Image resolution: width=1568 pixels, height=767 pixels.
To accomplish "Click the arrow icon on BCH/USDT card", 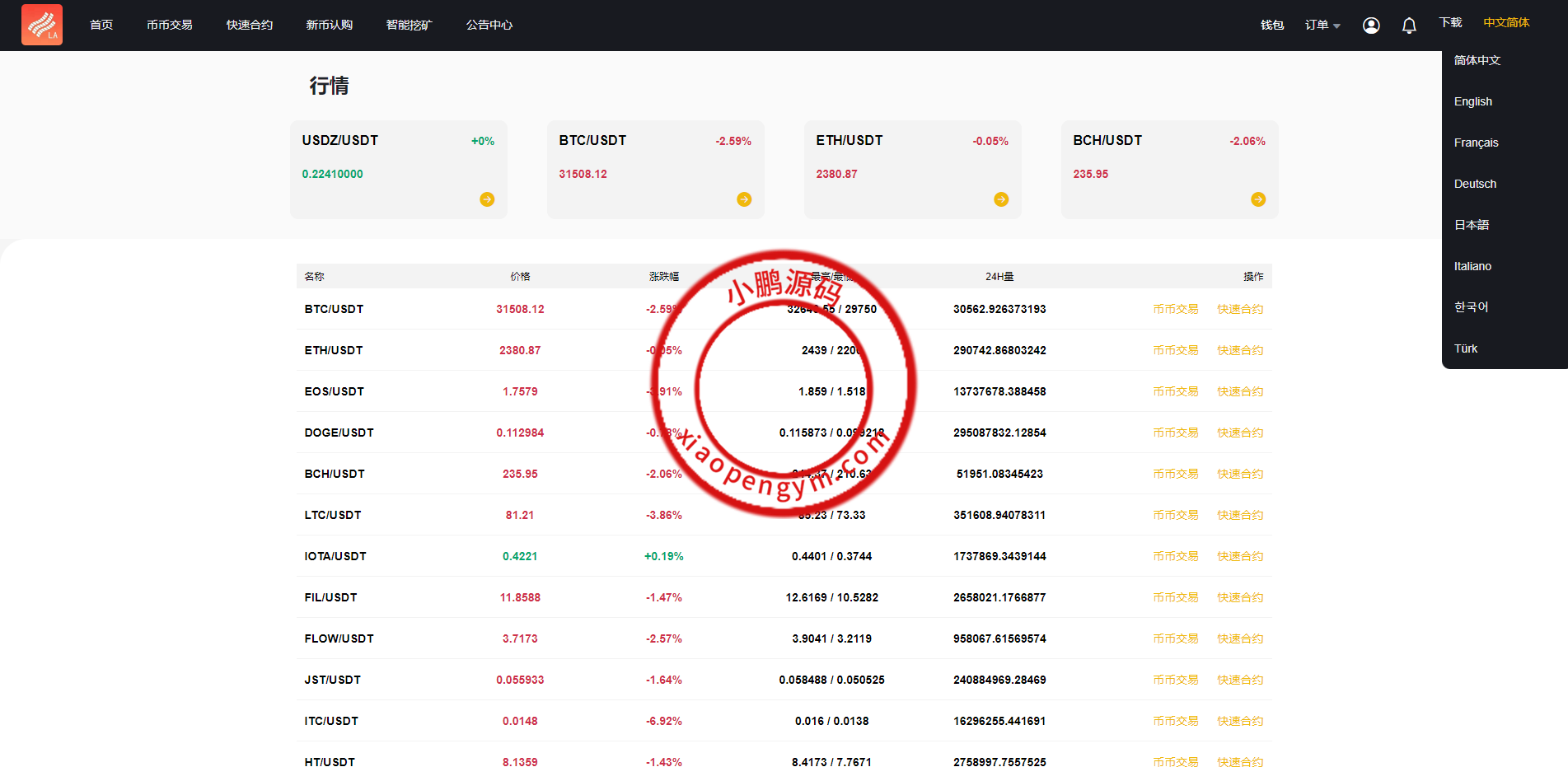I will [1258, 199].
